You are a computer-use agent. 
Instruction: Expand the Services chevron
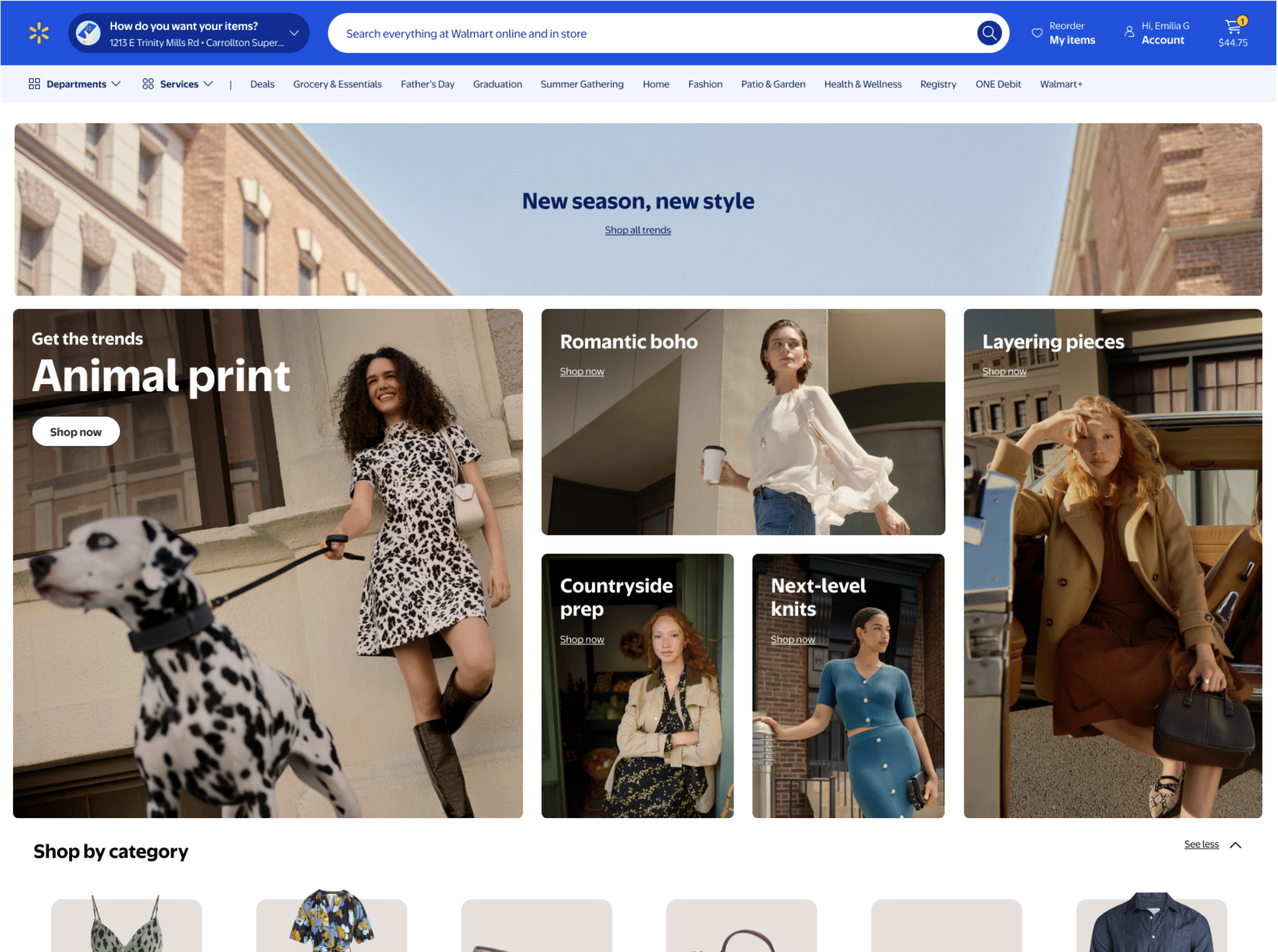point(209,84)
